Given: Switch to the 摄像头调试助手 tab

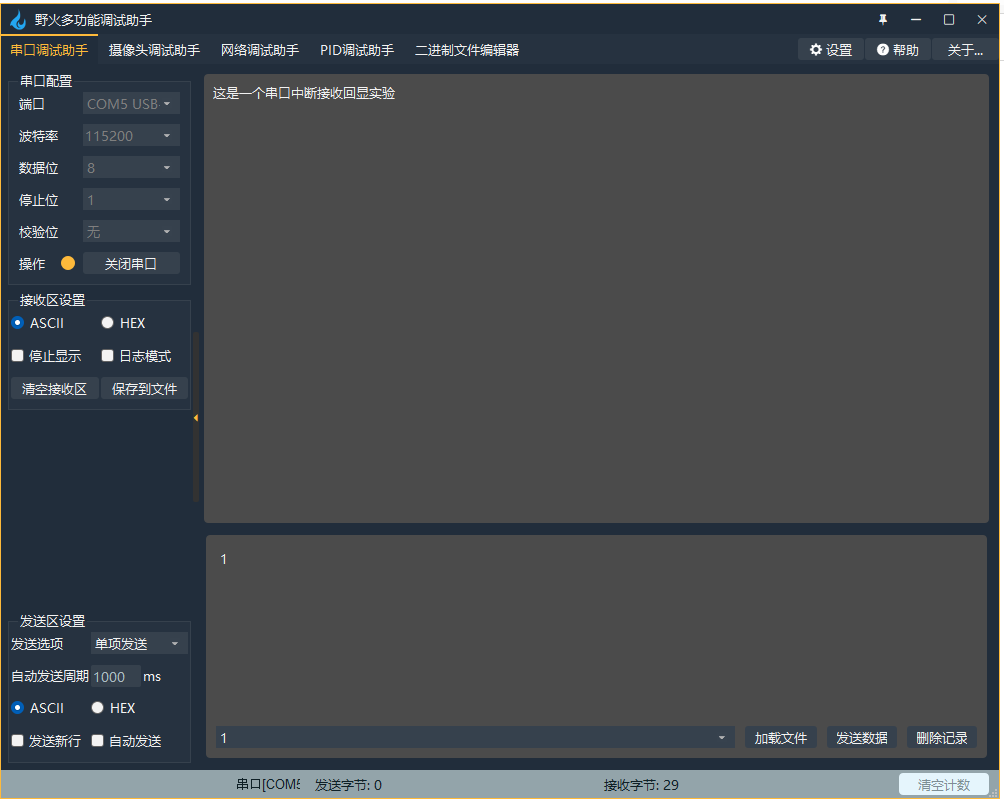Looking at the screenshot, I should click(x=153, y=49).
